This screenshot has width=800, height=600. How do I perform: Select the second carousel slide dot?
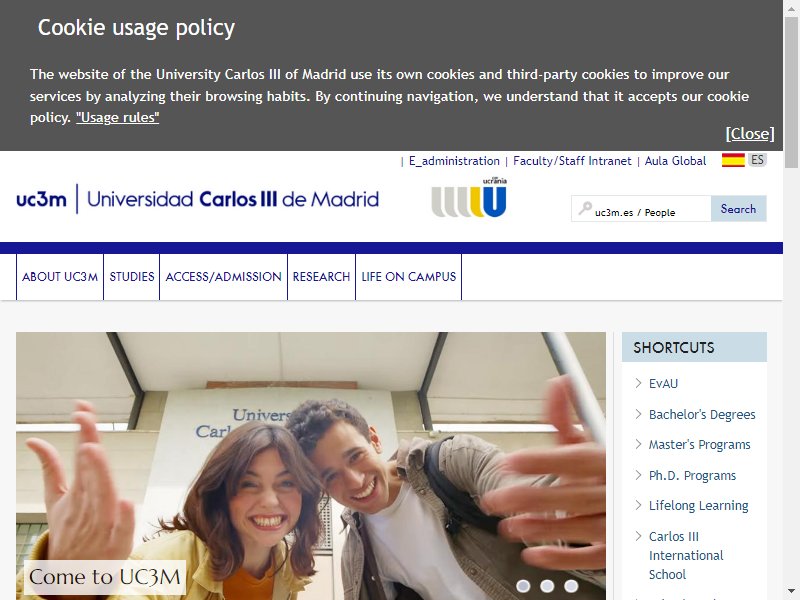[x=547, y=586]
